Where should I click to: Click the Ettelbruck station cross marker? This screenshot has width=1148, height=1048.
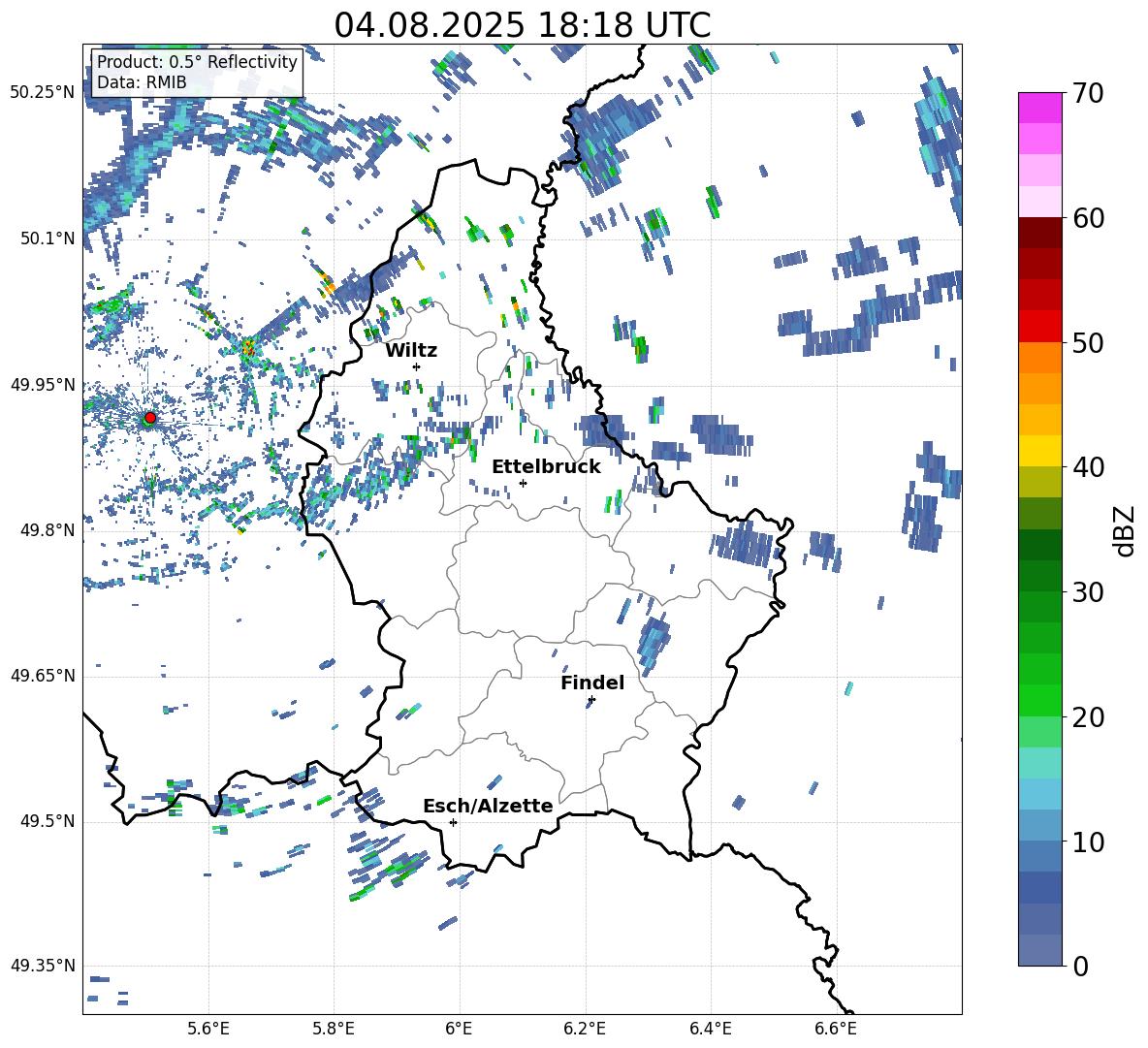pyautogui.click(x=523, y=483)
